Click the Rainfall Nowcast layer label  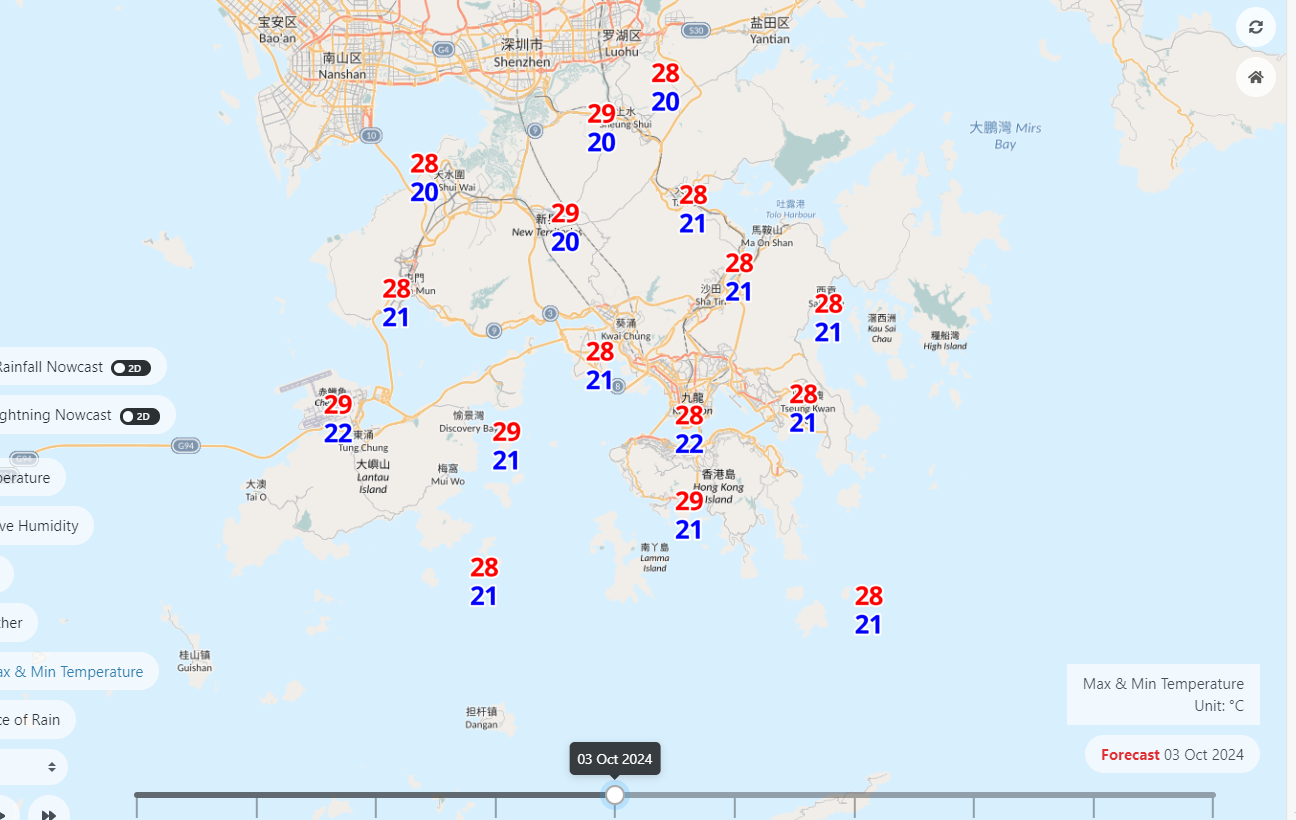[x=50, y=367]
